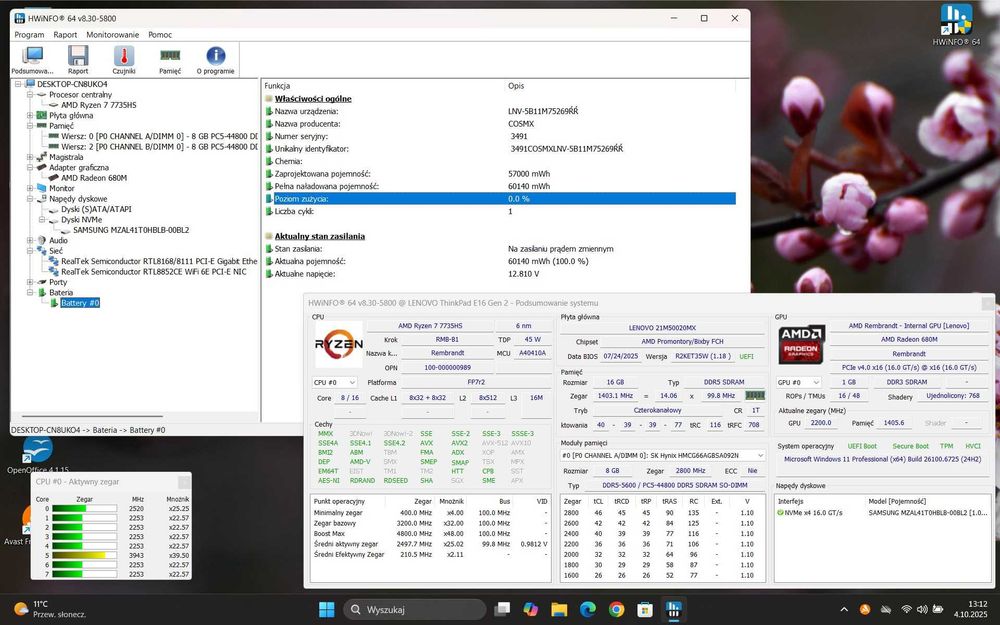The width and height of the screenshot is (1000, 625).
Task: Open the Pomoc menu
Action: [x=160, y=34]
